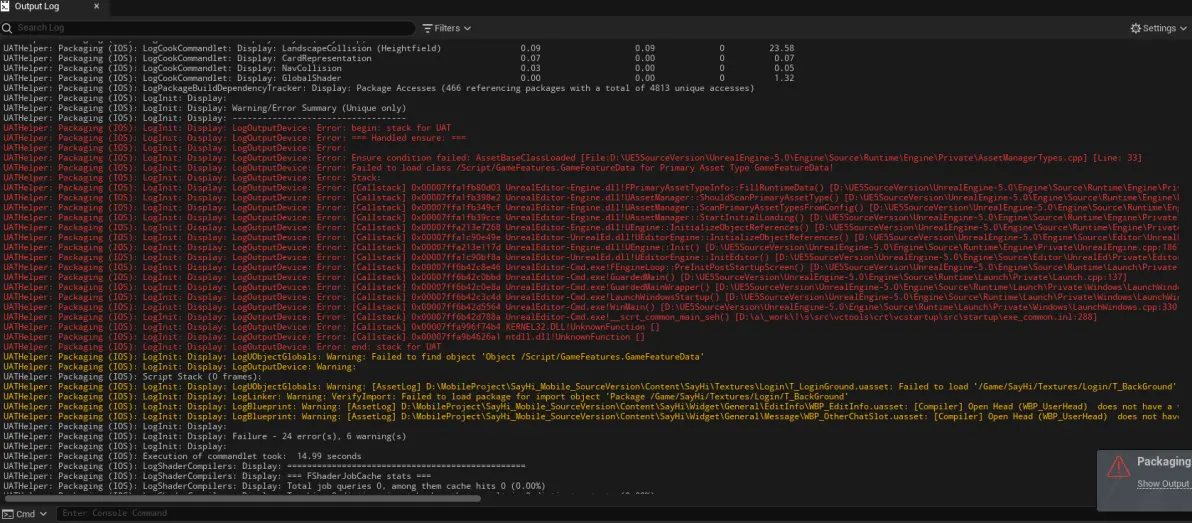1192x523 pixels.
Task: Open the Cmd console type dropdown
Action: 43,513
